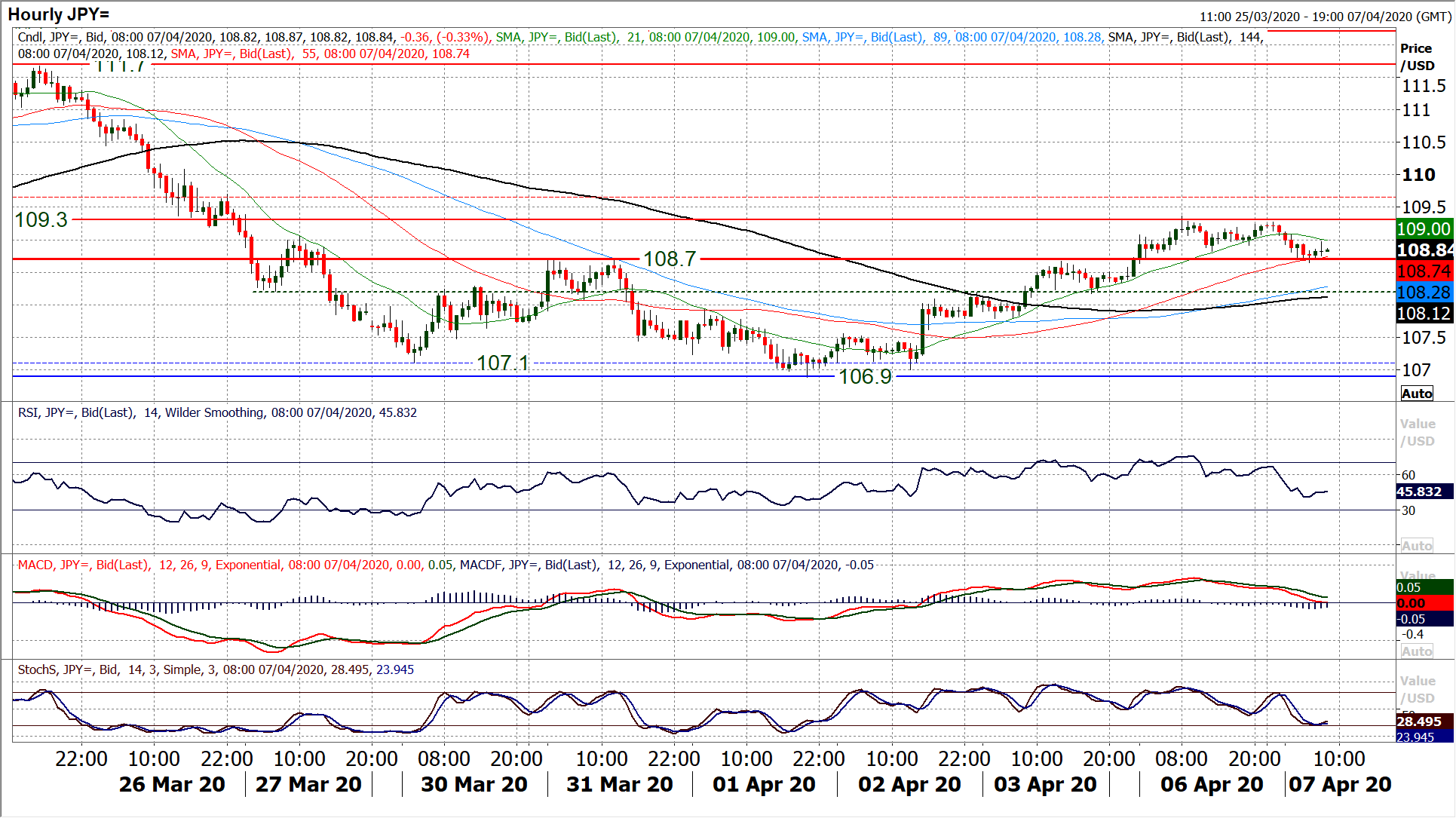Click the MACD -0.05 dark blue value tag

pyautogui.click(x=1424, y=619)
